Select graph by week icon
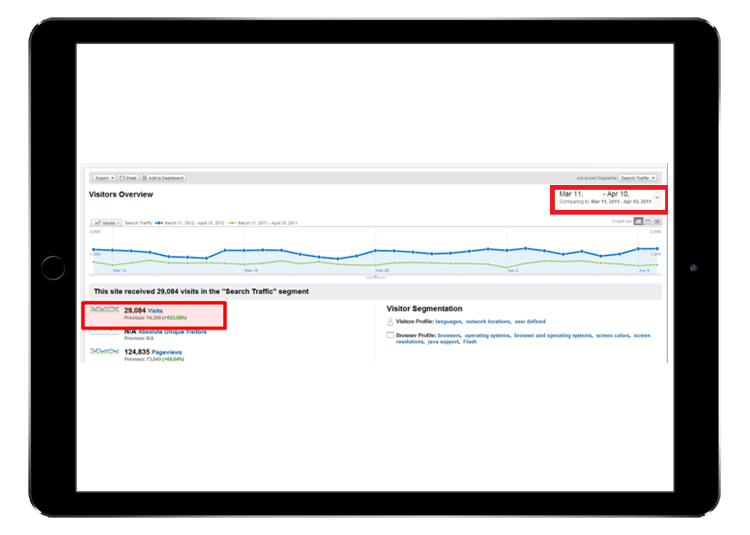 coord(648,221)
